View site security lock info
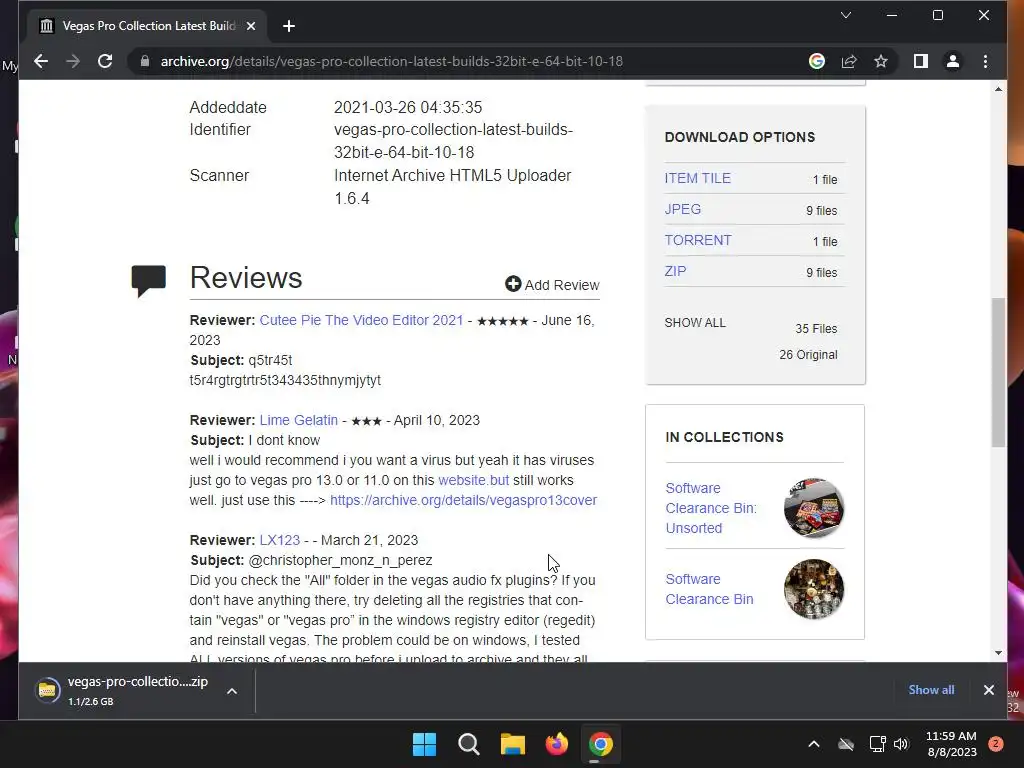 145,61
